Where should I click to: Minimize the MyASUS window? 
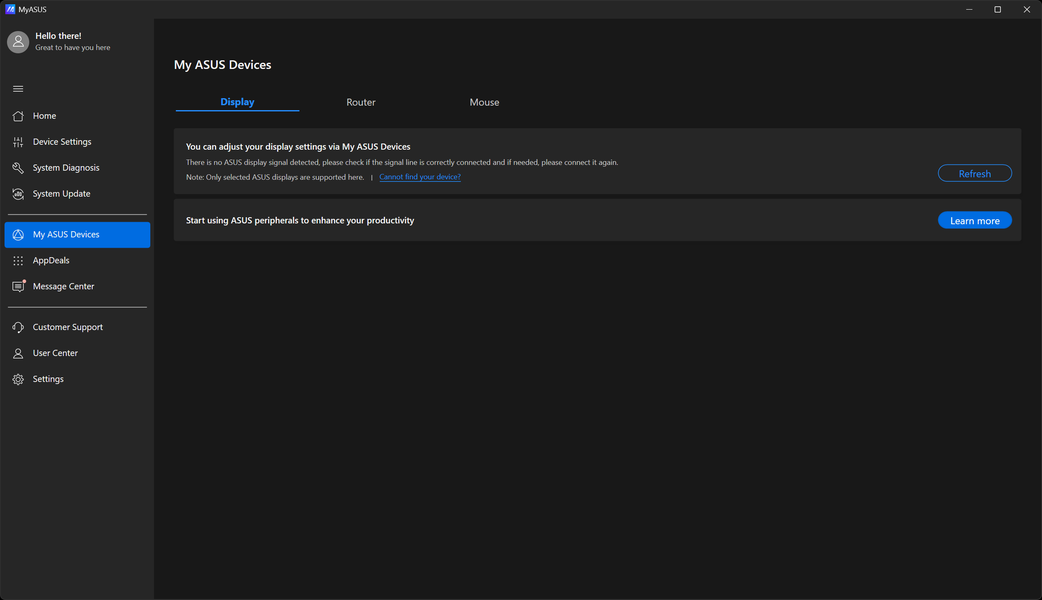click(x=969, y=9)
